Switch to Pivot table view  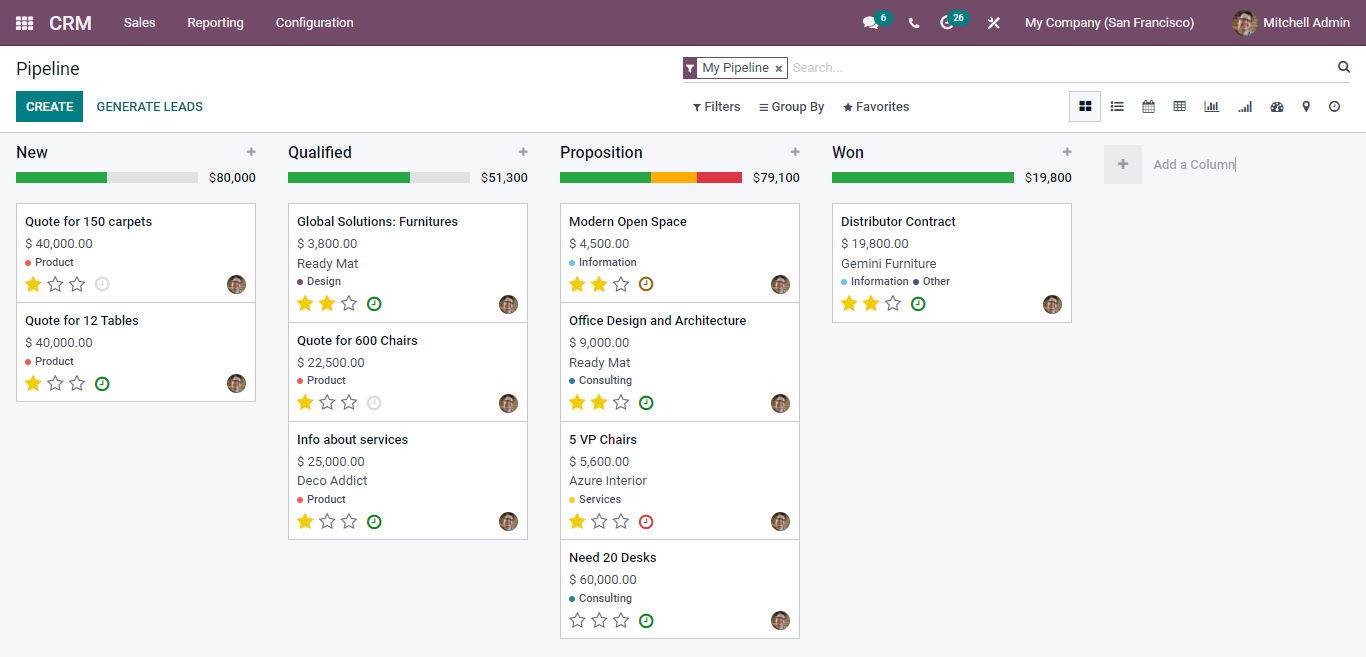tap(1180, 107)
